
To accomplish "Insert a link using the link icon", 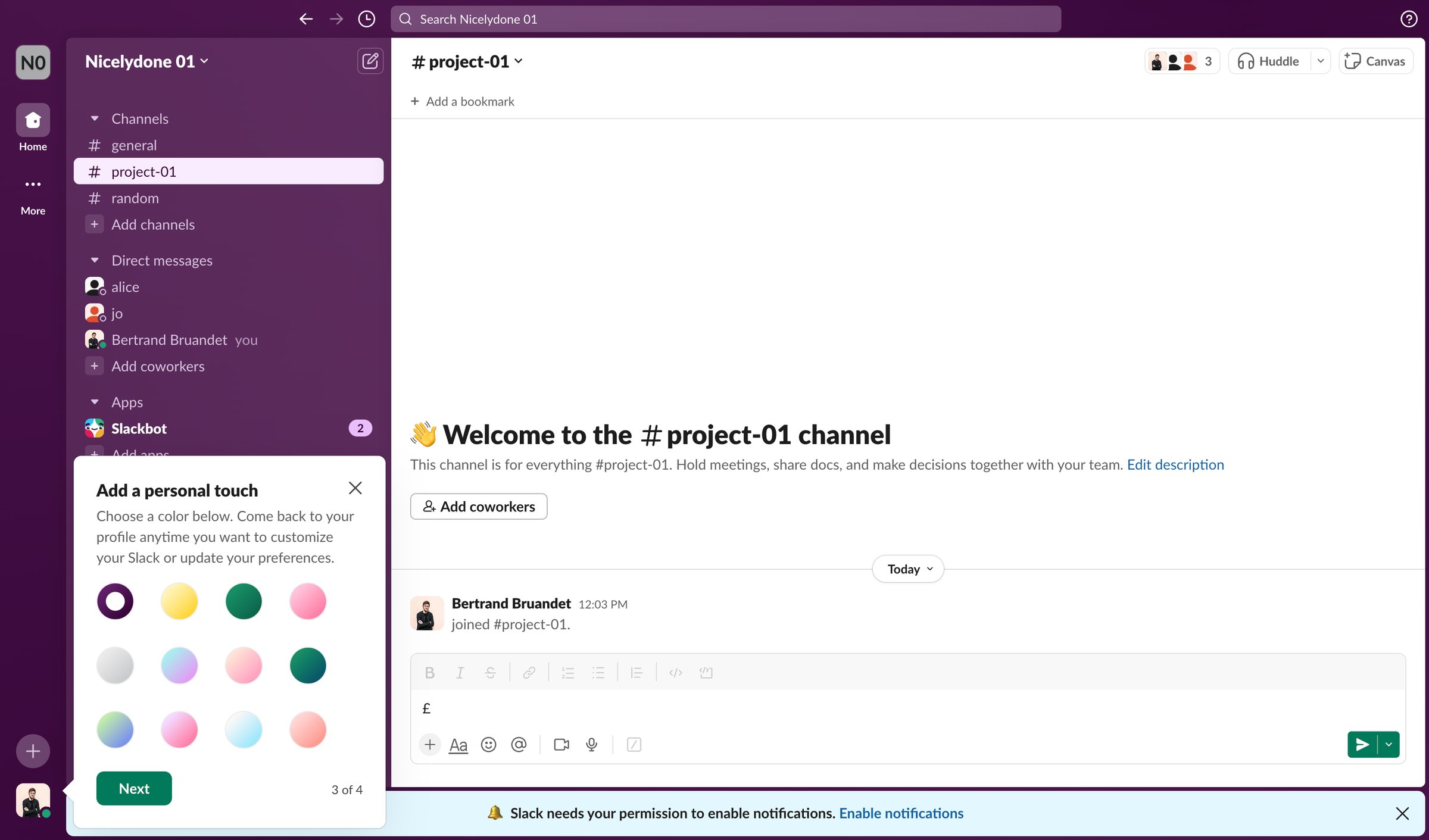I will [529, 673].
